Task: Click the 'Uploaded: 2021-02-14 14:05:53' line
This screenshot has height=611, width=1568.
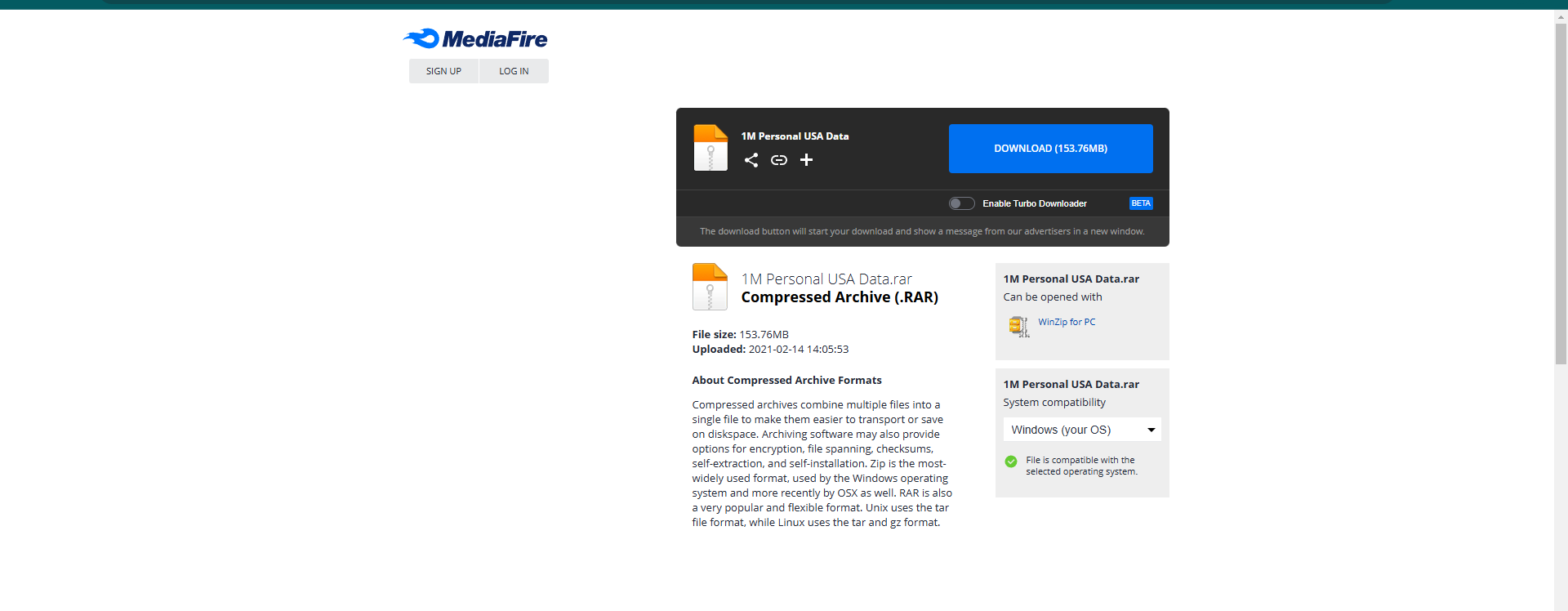Action: point(770,350)
